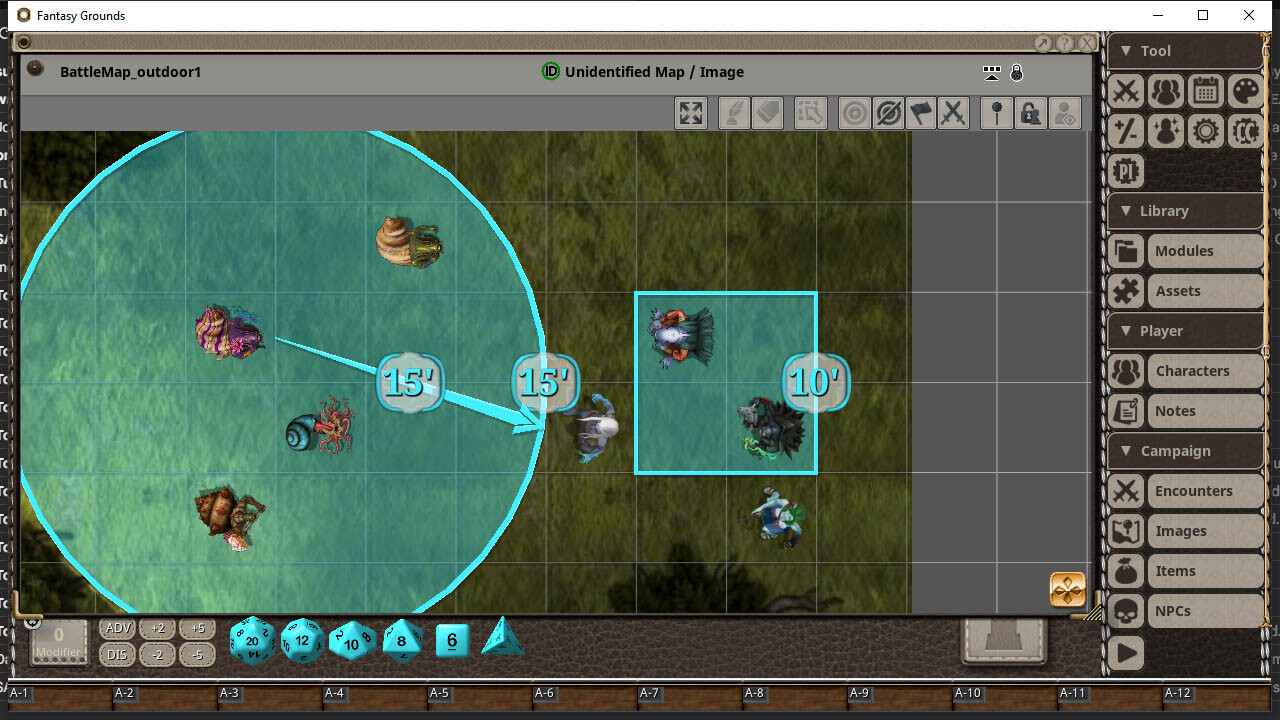Screen dimensions: 1280x720
Task: Toggle the player visibility icon in map toolbar
Action: 1065,113
